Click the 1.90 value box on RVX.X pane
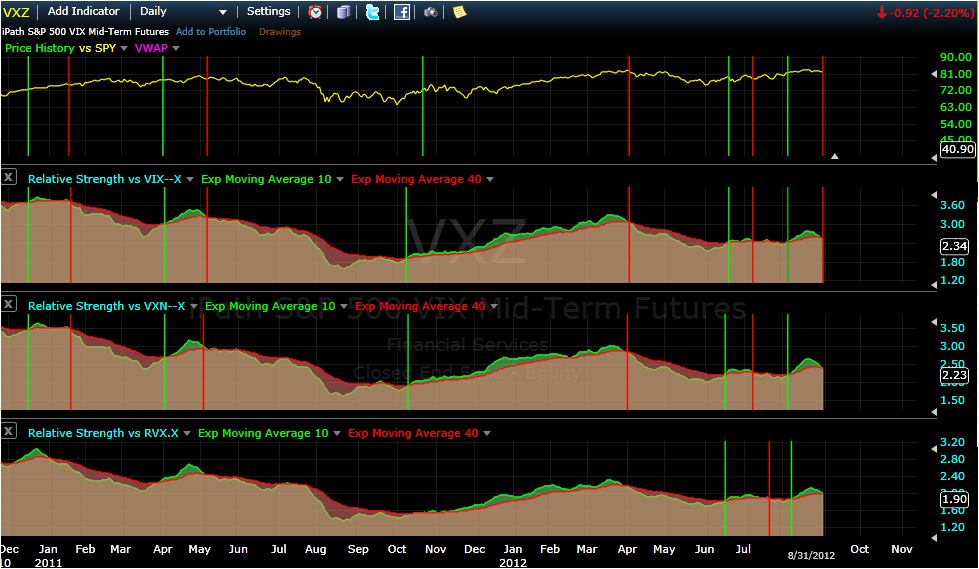Screen dimensions: 979x569 954,499
